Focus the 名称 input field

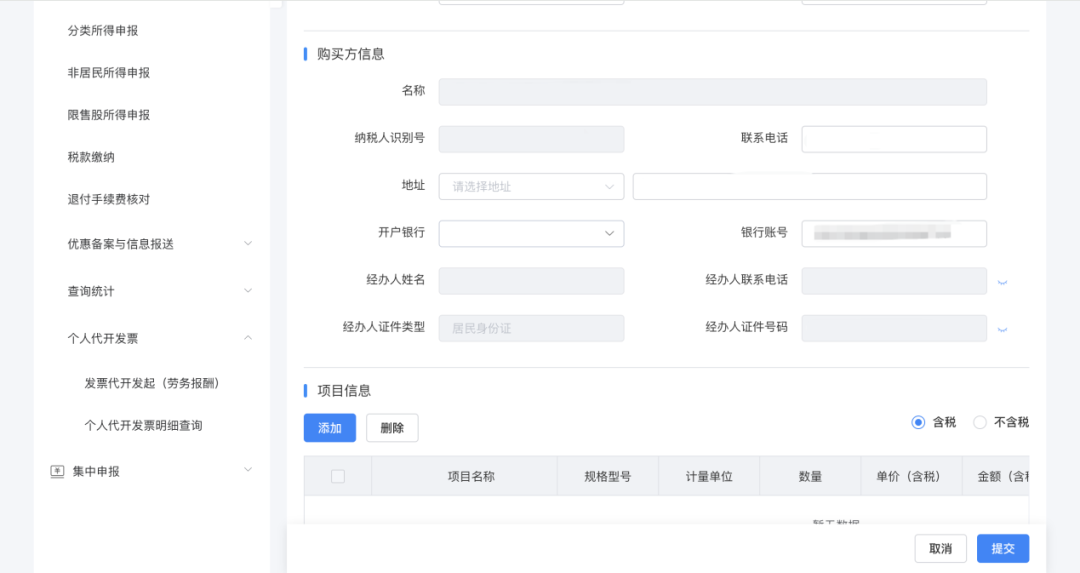tap(712, 92)
